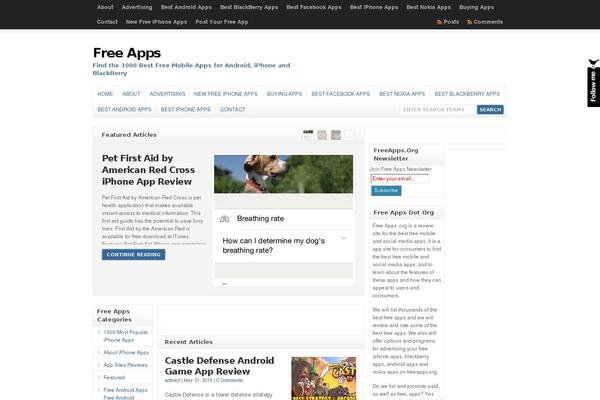The width and height of the screenshot is (600, 400).
Task: Go to HOME in the navigation menu
Action: click(105, 94)
